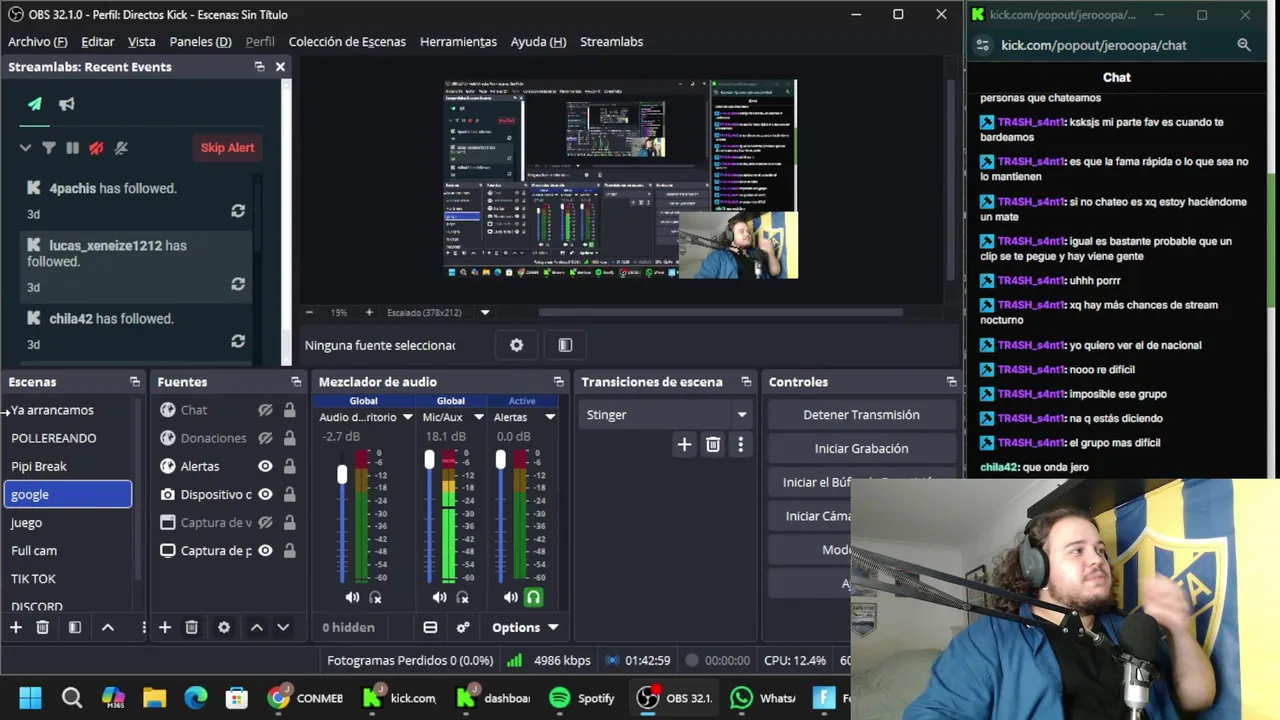This screenshot has height=720, width=1280.
Task: Expand the Audio del escritorio mixer dropdown
Action: coord(407,417)
